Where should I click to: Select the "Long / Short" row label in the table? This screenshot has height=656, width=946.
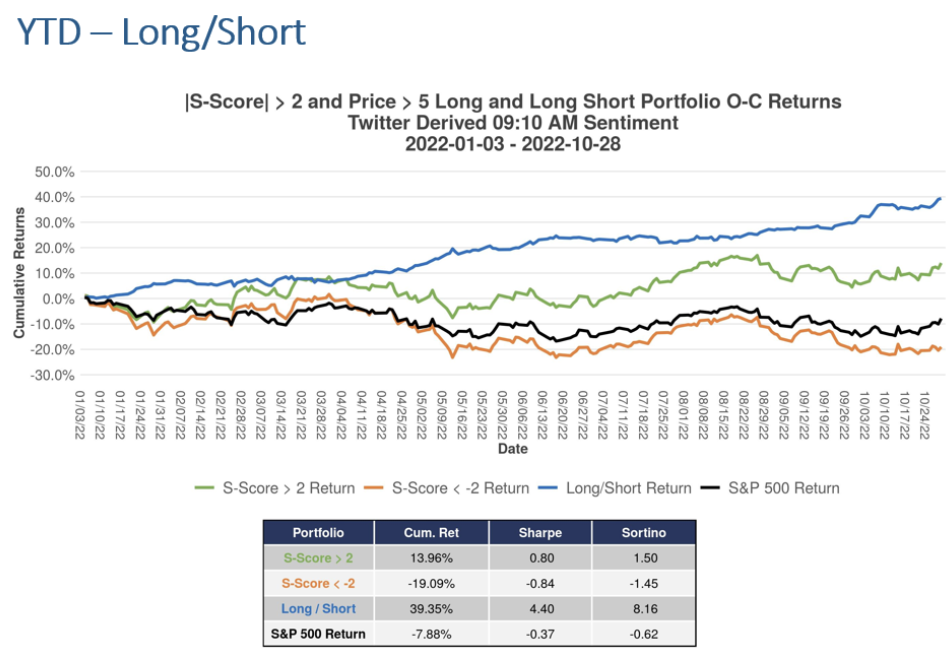(x=319, y=608)
